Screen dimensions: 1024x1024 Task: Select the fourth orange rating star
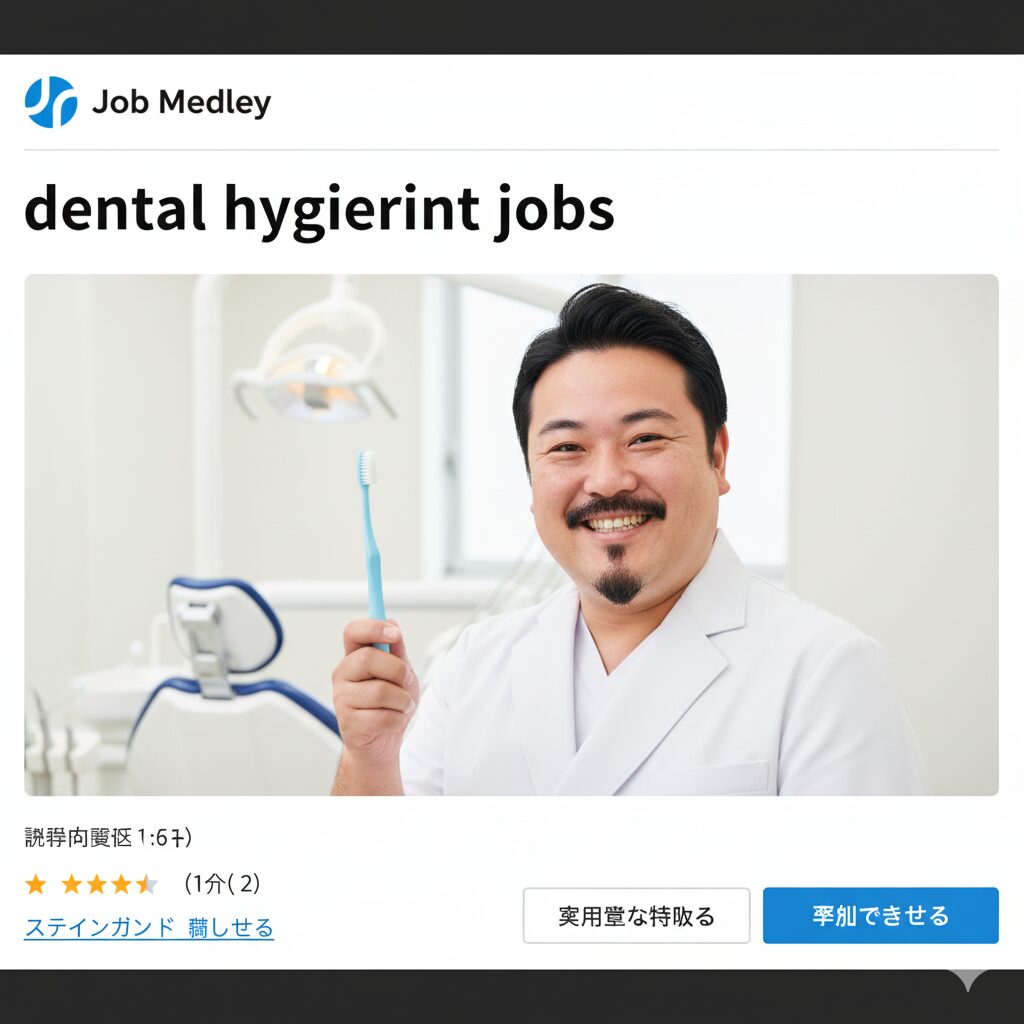pos(121,885)
